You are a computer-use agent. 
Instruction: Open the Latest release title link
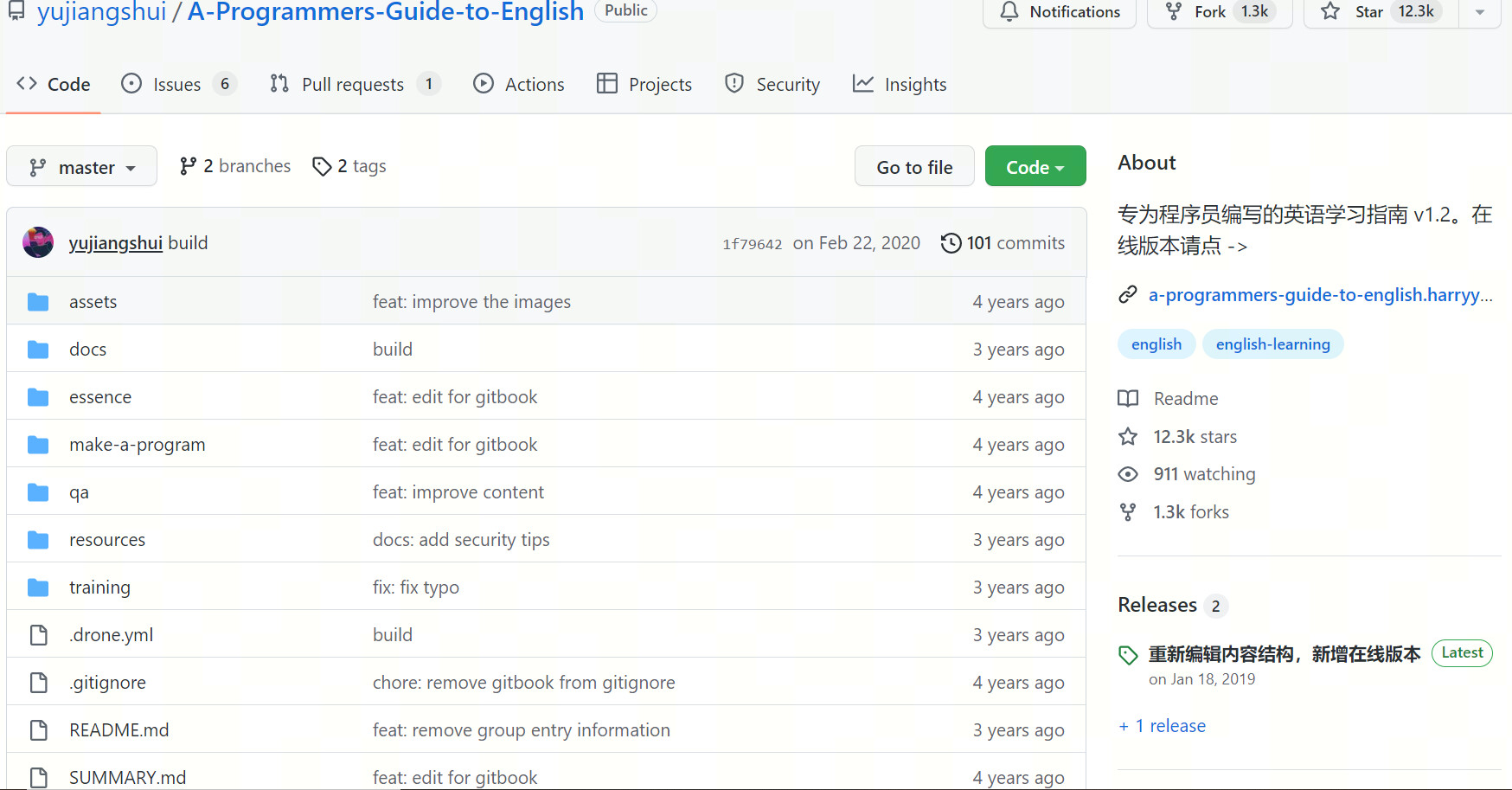[x=1285, y=654]
